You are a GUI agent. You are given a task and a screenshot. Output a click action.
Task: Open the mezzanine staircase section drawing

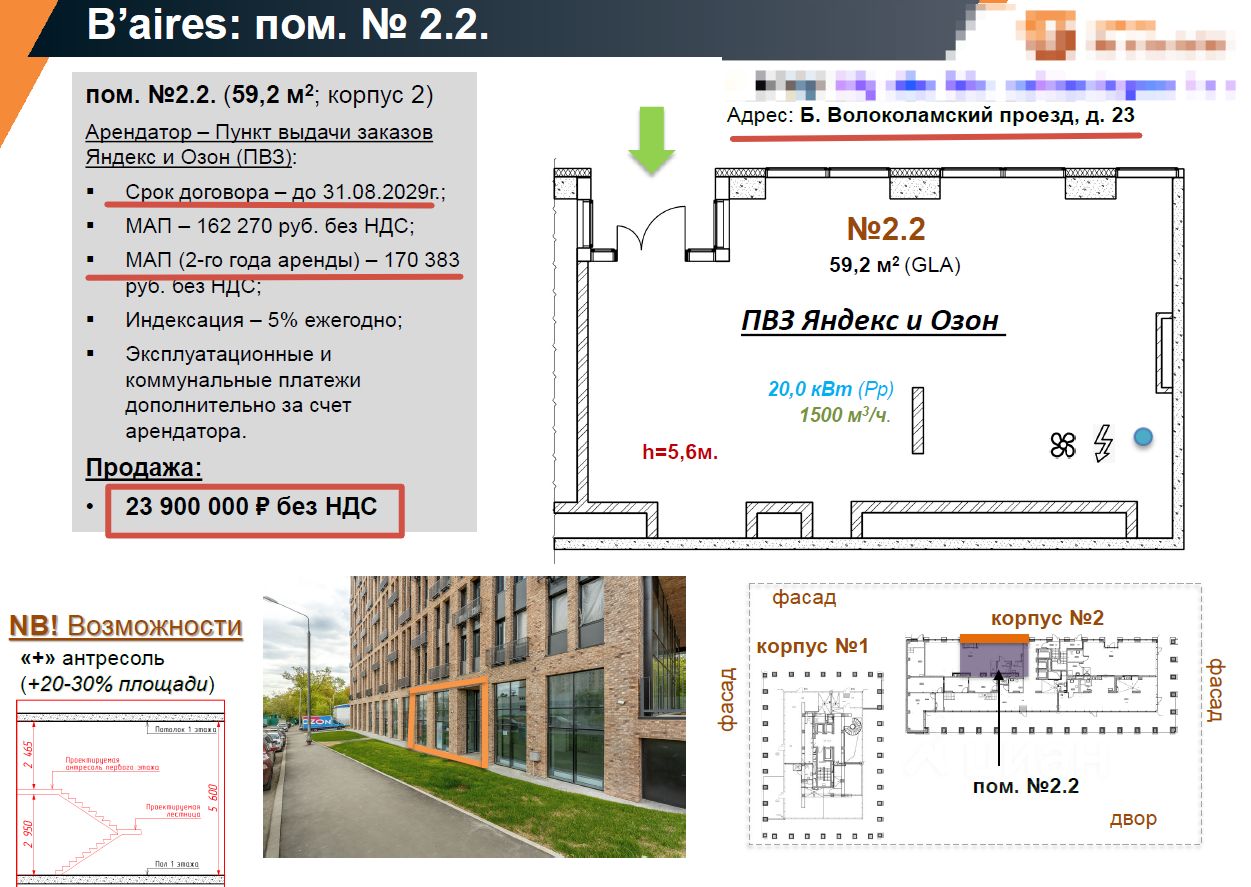(123, 791)
